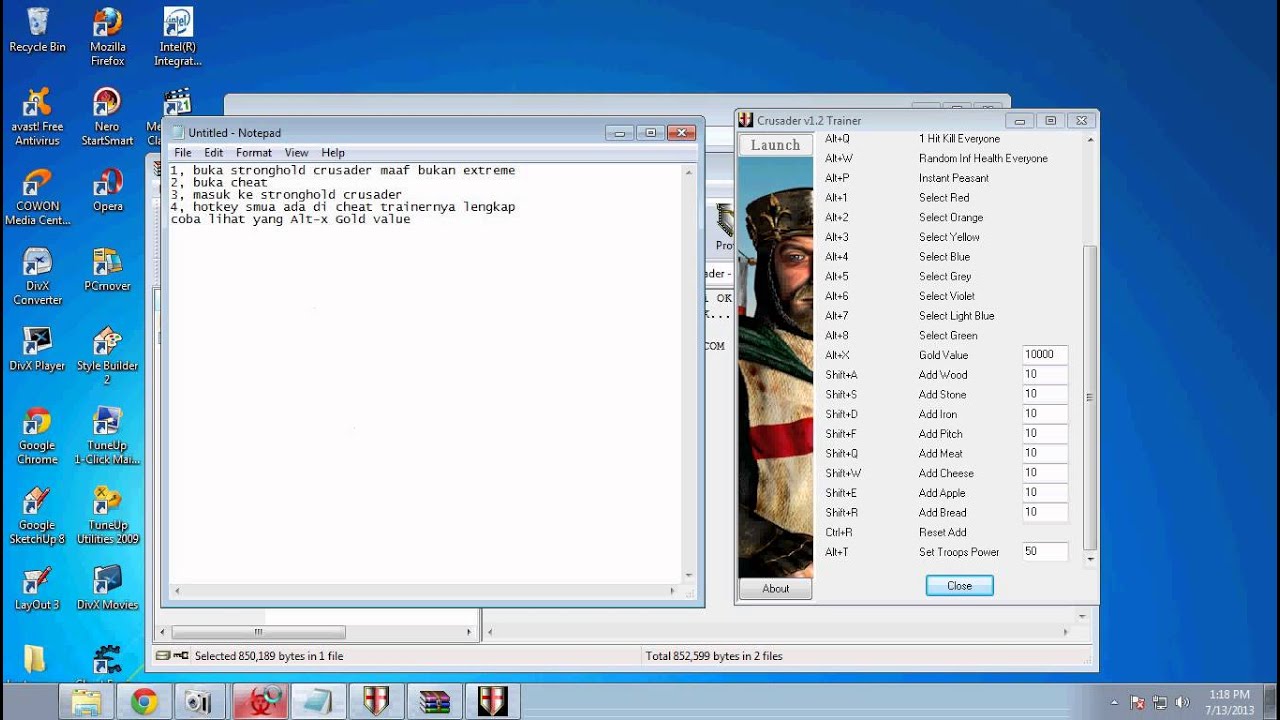Launch Mozilla Firefox from the desktop
This screenshot has height=720, width=1280.
pyautogui.click(x=107, y=36)
